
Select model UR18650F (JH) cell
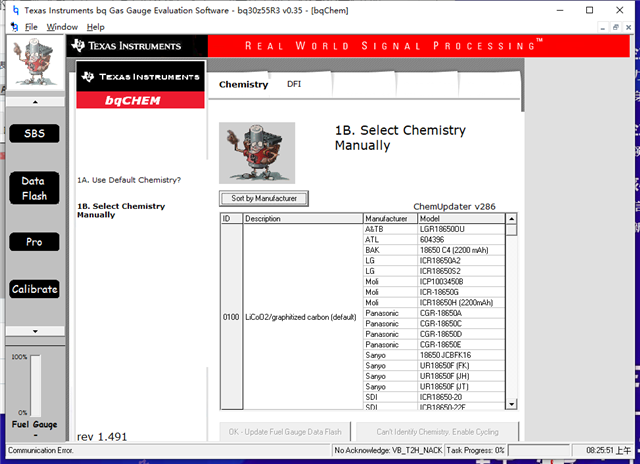(462, 376)
